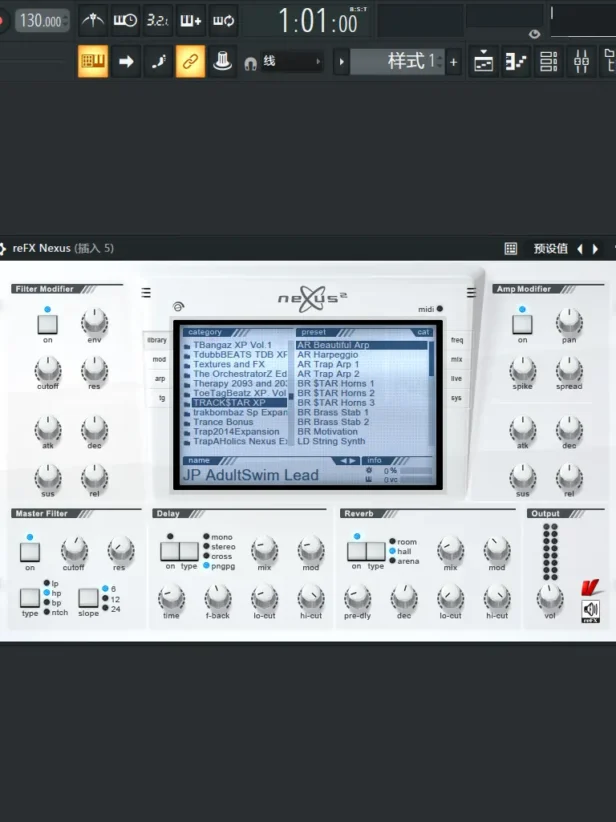Screen dimensions: 616x822
Task: Toggle wait for input before recording
Action: 125,20
